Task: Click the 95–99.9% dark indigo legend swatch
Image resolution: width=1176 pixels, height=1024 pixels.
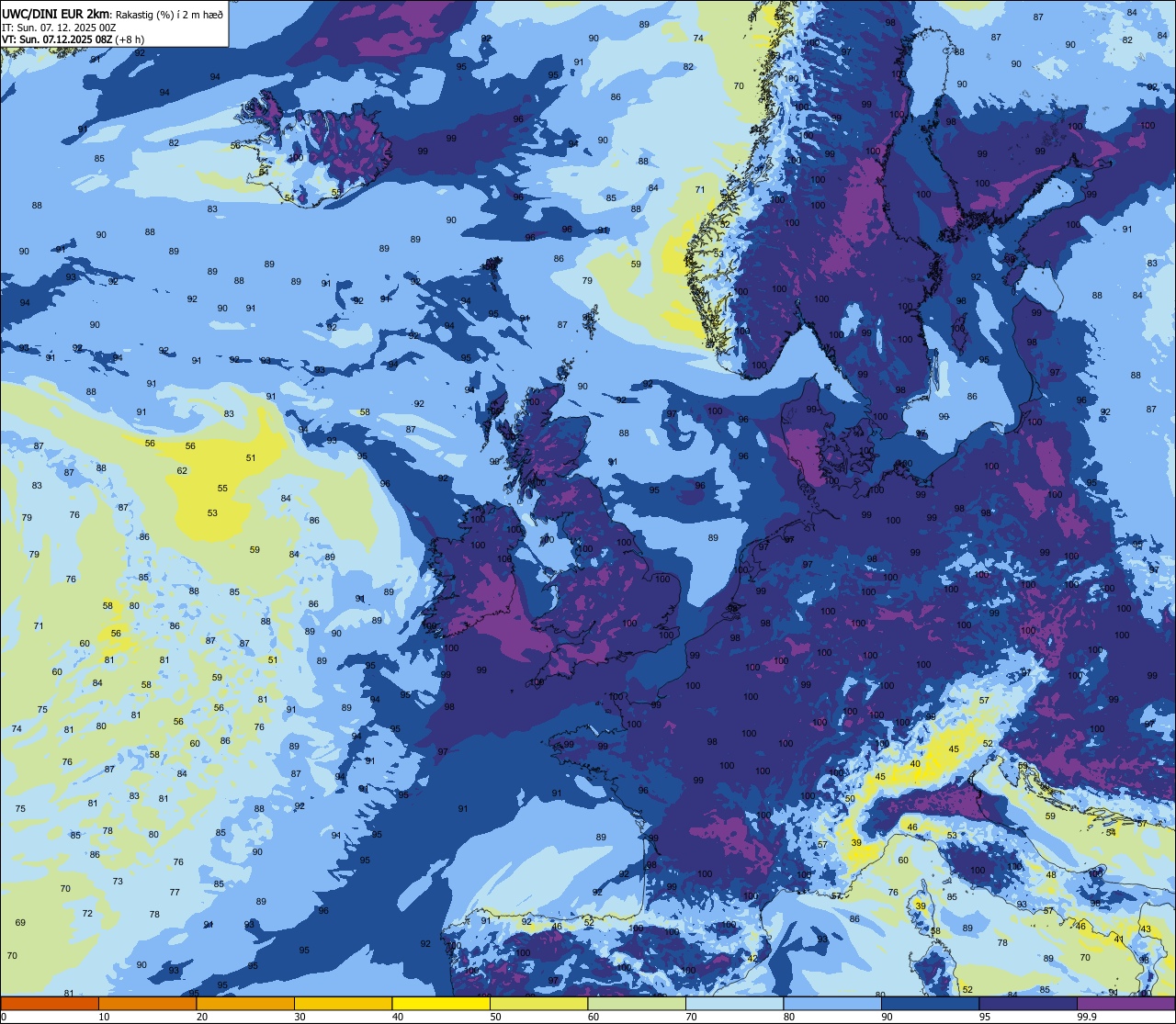Action: 1028,1003
